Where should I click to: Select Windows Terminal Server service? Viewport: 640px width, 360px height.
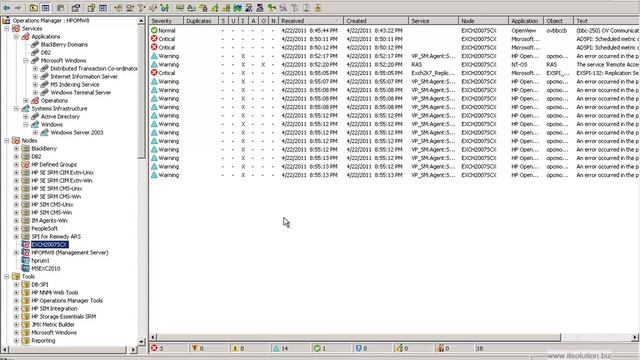click(x=81, y=93)
